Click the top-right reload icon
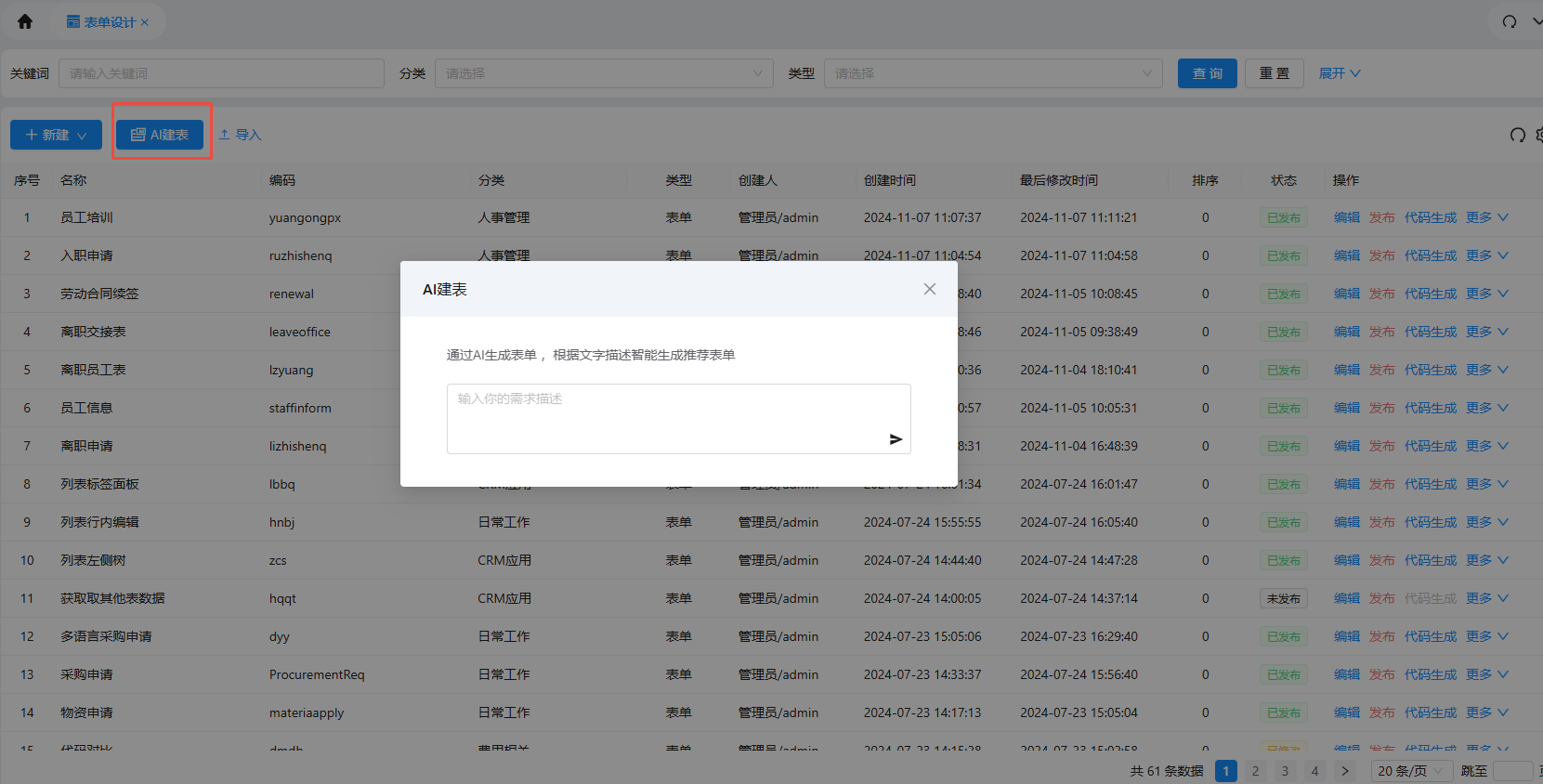1543x784 pixels. pyautogui.click(x=1510, y=21)
